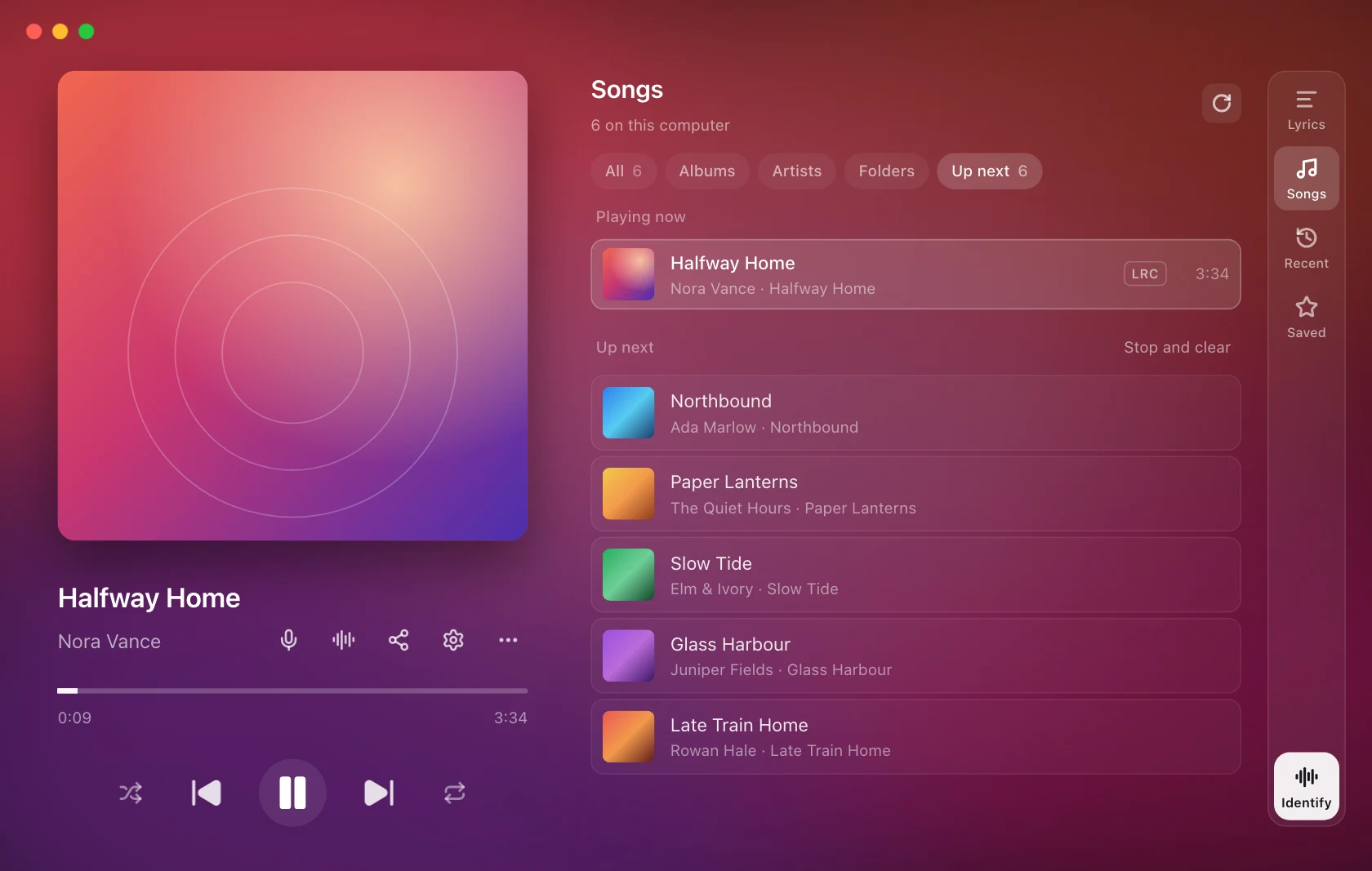
Task: Select the Songs sidebar item
Action: (1306, 179)
